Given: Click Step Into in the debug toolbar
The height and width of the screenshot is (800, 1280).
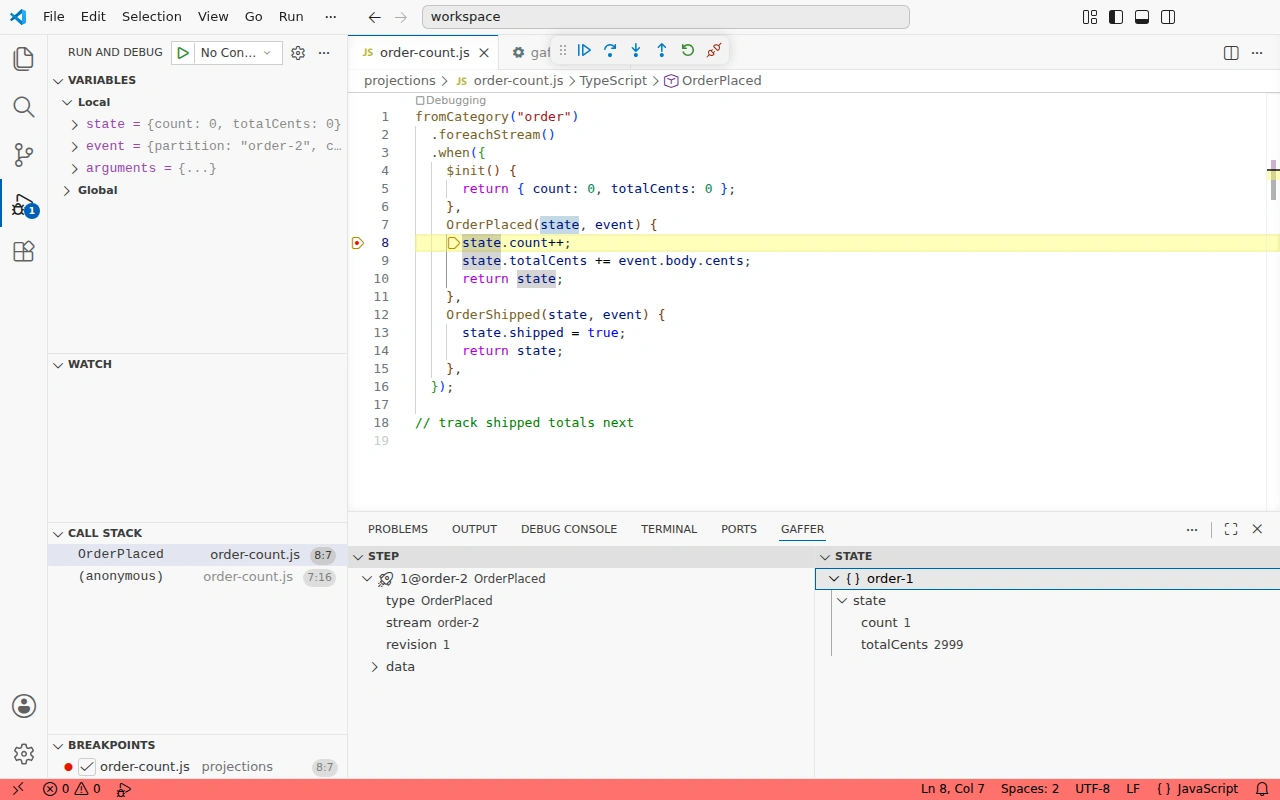Looking at the screenshot, I should 636,50.
